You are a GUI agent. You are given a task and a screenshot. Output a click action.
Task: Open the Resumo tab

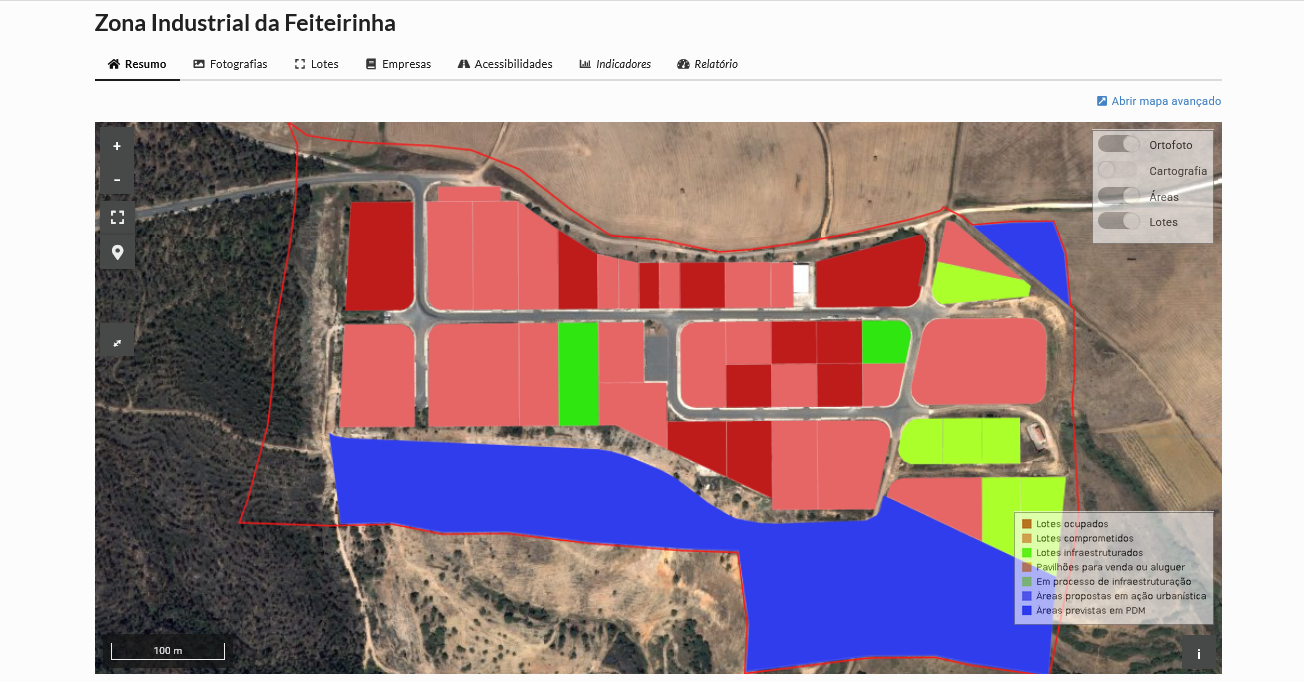(137, 64)
